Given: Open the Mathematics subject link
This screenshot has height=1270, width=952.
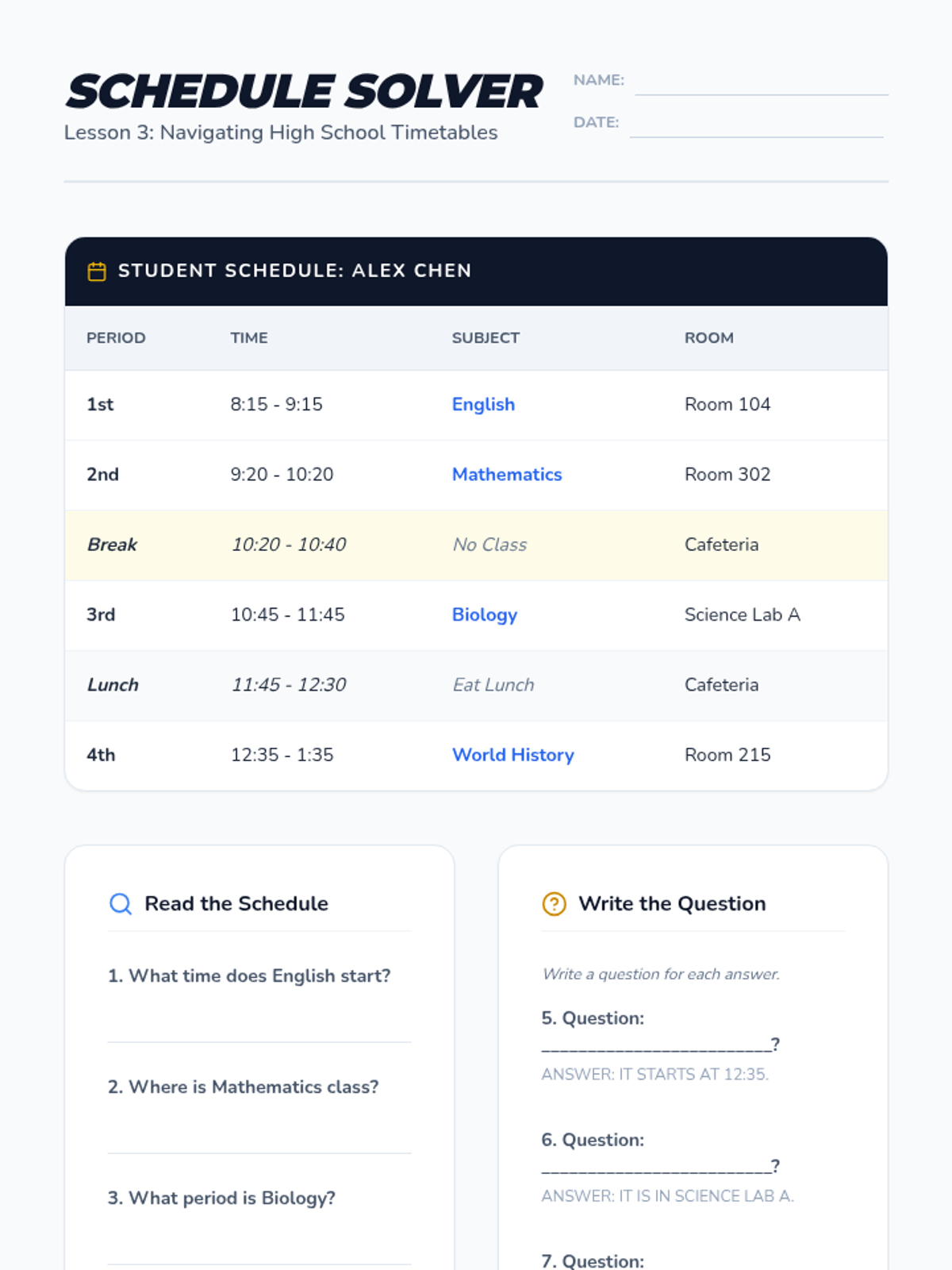Looking at the screenshot, I should click(507, 475).
